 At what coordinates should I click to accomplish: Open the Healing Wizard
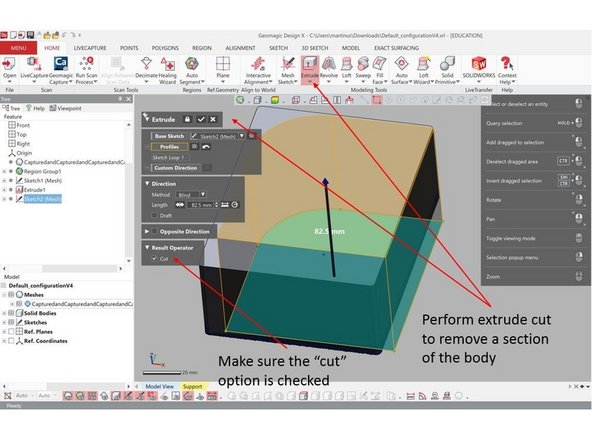pyautogui.click(x=167, y=63)
